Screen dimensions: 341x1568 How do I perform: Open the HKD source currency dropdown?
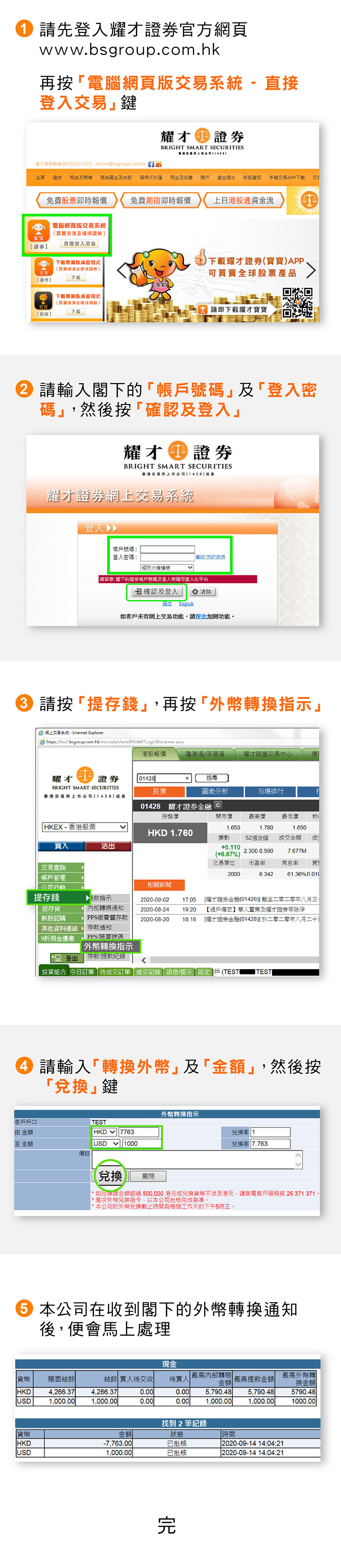click(104, 1131)
